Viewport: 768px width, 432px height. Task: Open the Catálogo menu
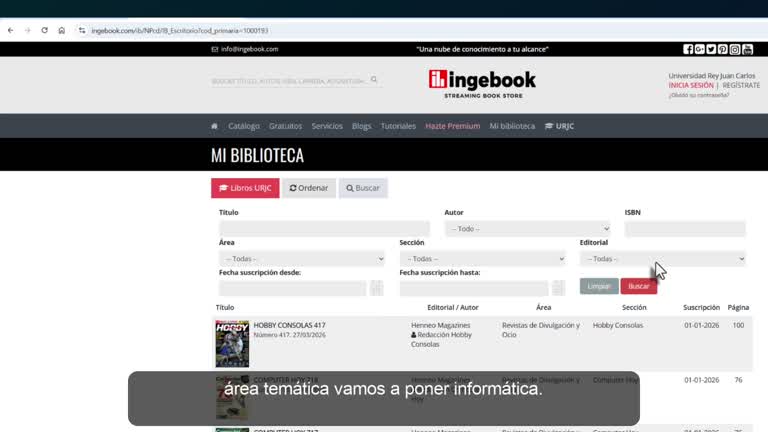243,126
